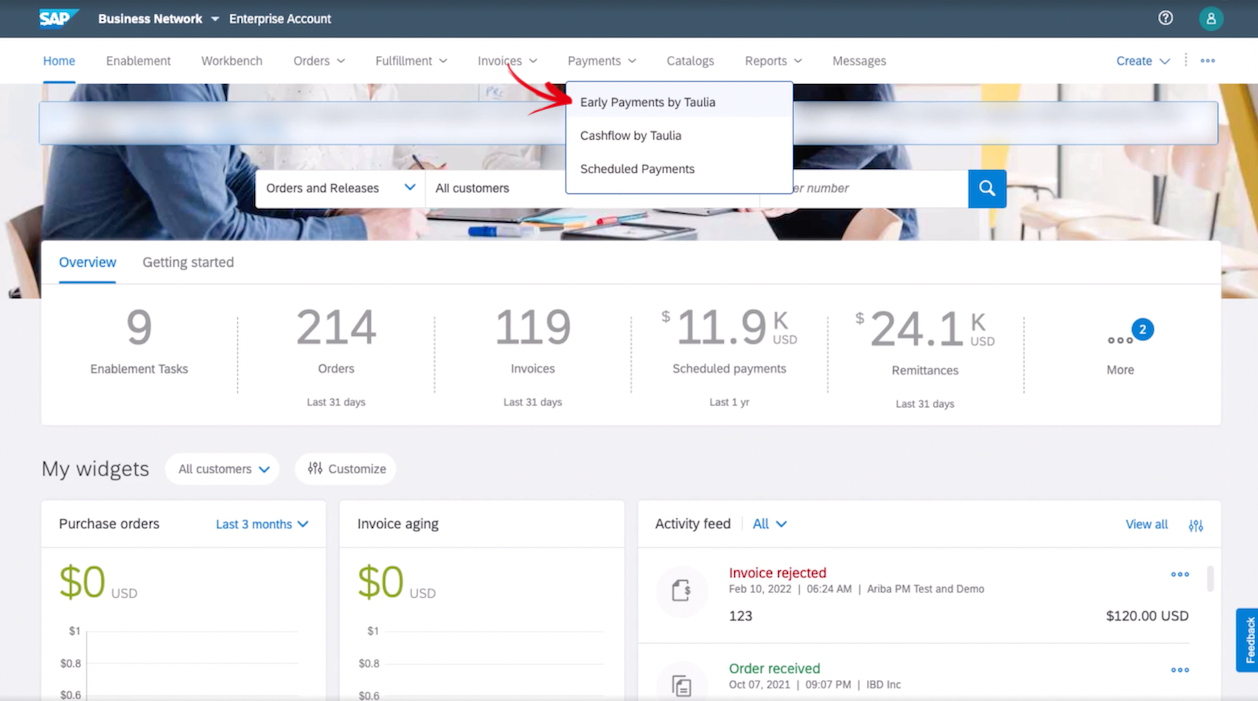The image size is (1258, 701).
Task: Open the My widgets All customers filter
Action: (x=223, y=469)
